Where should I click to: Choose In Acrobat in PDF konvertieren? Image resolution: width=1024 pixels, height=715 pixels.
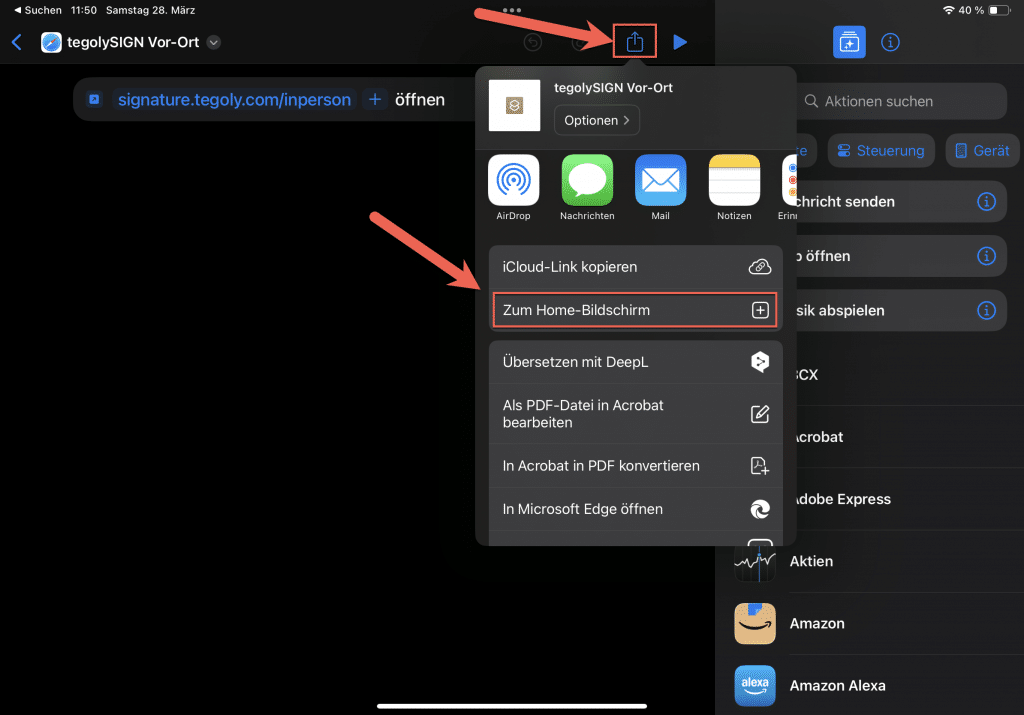(635, 466)
